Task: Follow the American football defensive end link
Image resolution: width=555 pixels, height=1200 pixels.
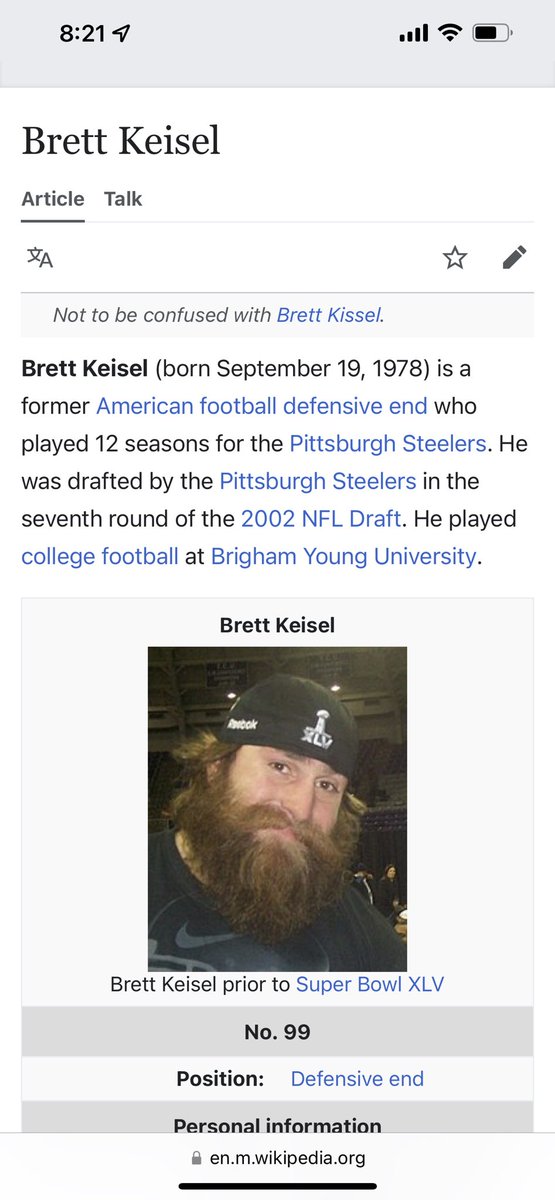Action: coord(262,406)
